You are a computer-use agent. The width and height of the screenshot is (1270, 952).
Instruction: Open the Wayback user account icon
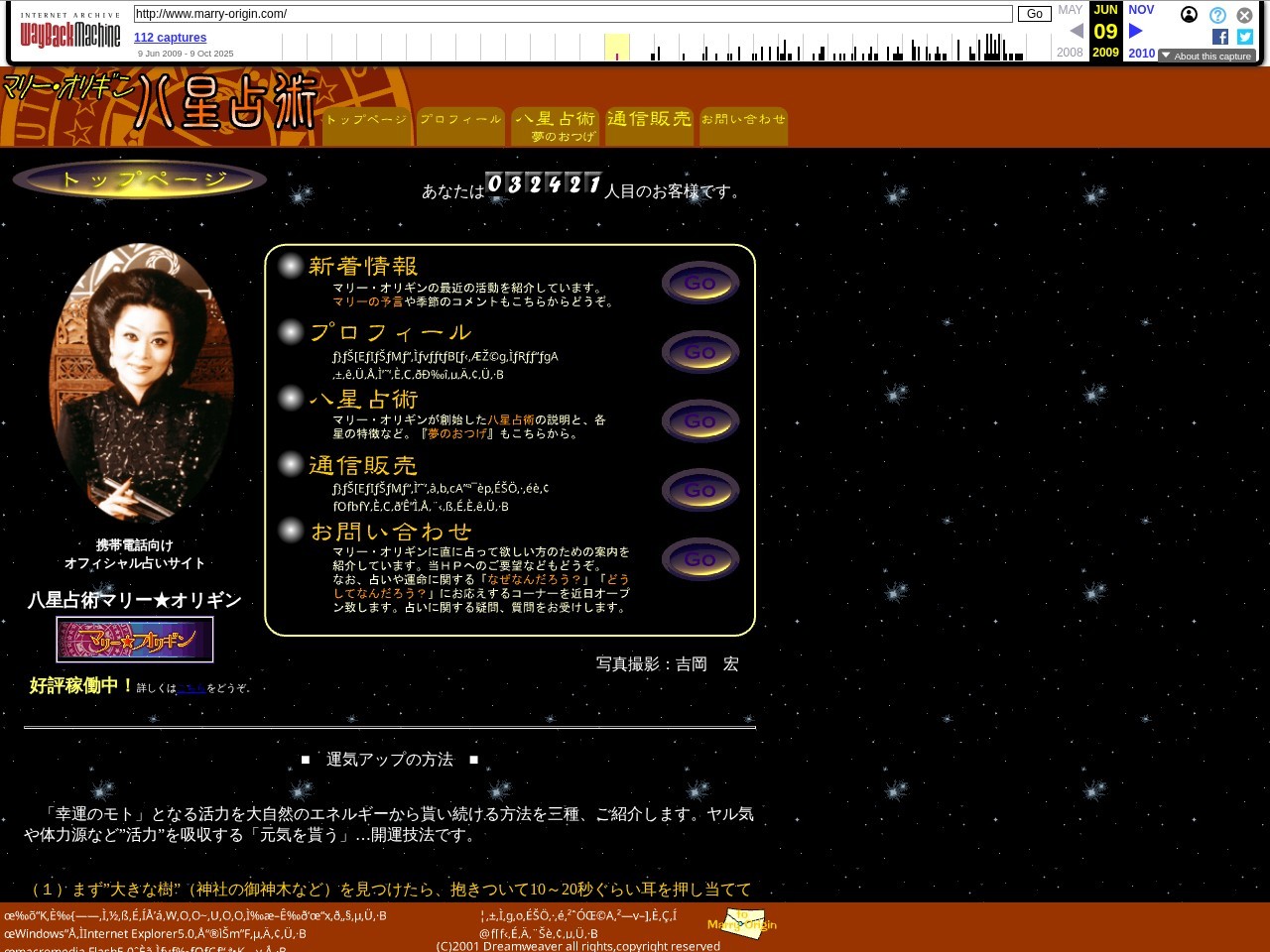click(x=1189, y=15)
